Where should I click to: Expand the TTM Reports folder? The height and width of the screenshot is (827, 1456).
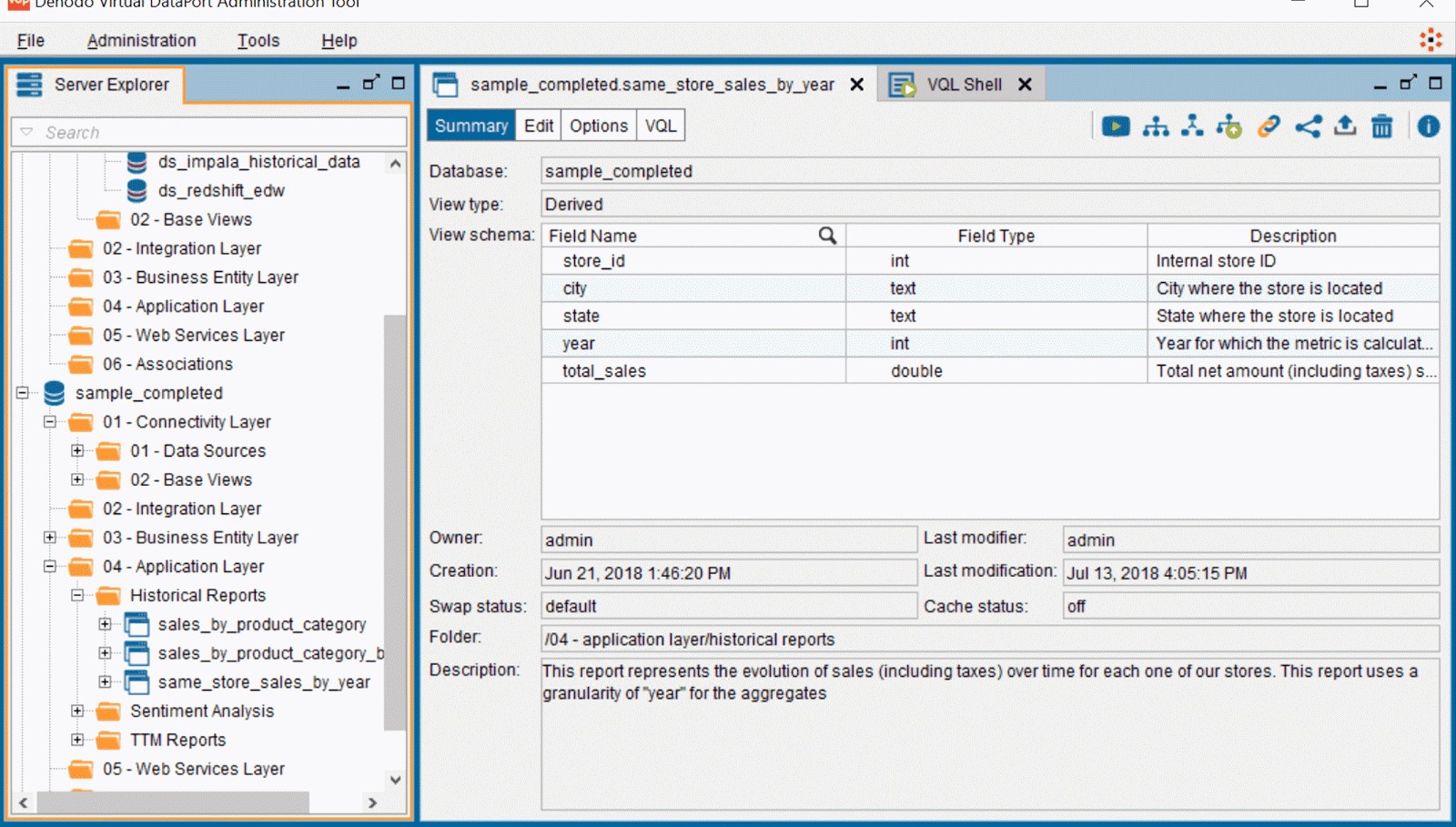pyautogui.click(x=77, y=740)
